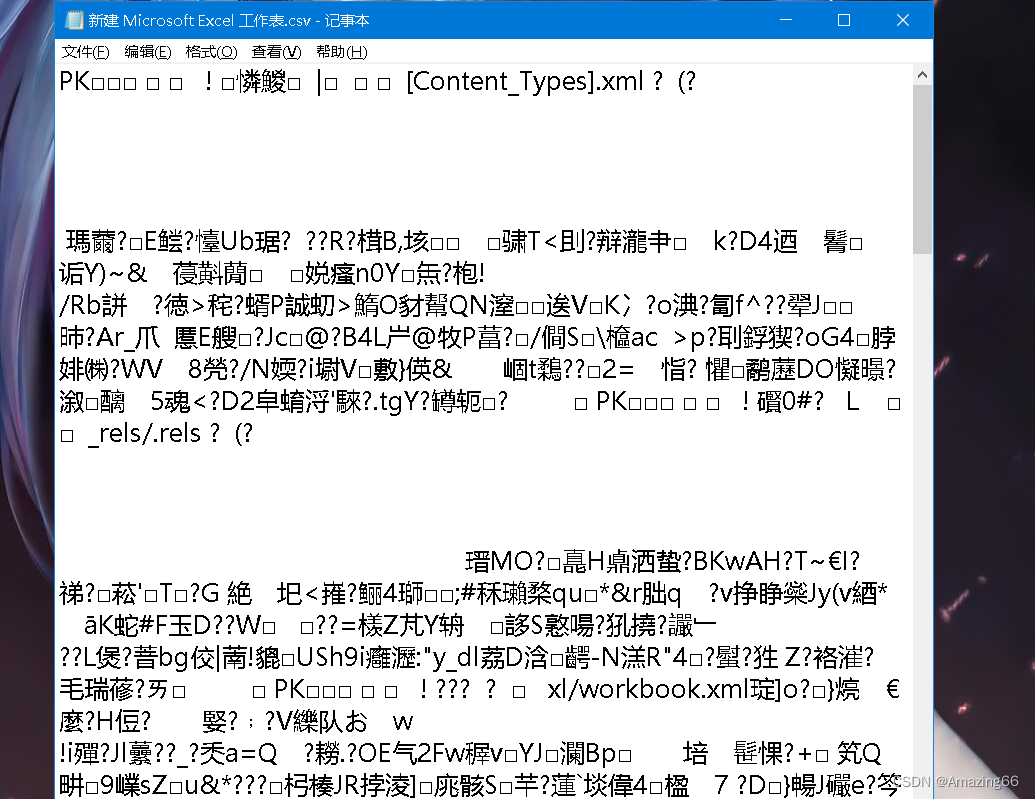Click the window title text 新建 Microsoft Excel 工作表.csv

[199, 20]
